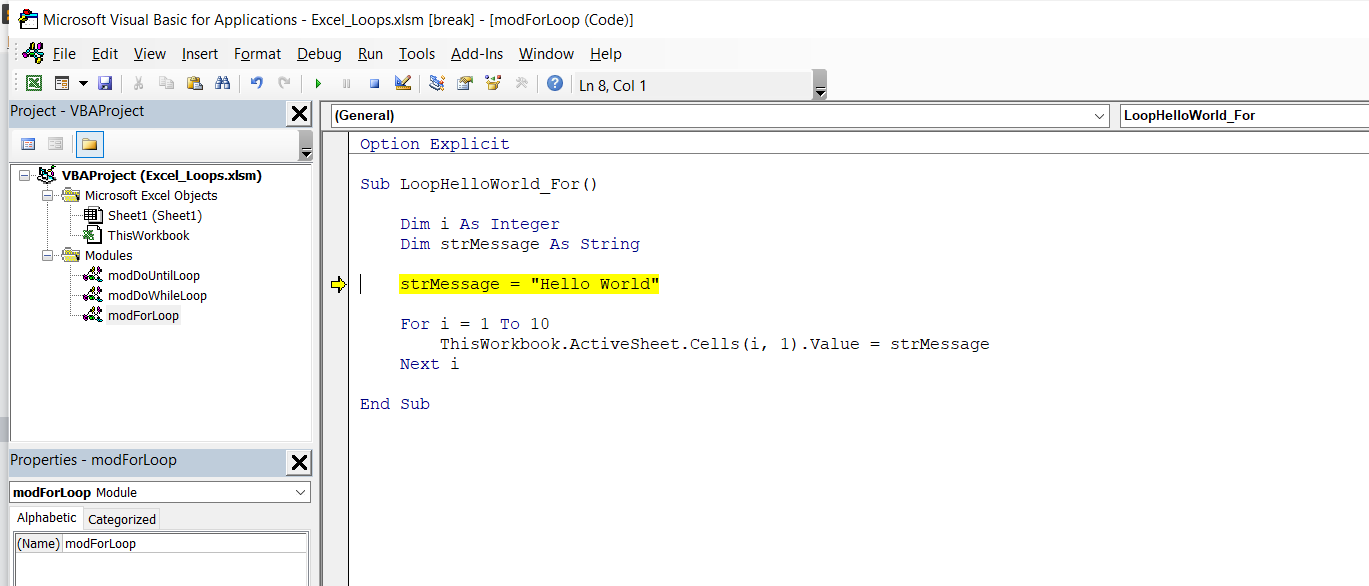Reset execution with the blue stop button

[374, 84]
